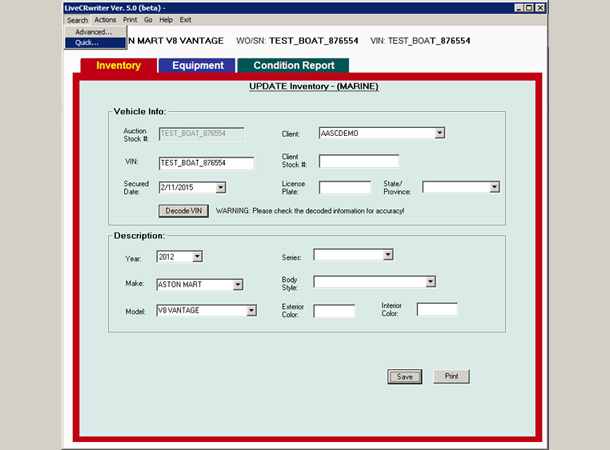Open the Model dropdown showing V8 VANTAGE

251,310
